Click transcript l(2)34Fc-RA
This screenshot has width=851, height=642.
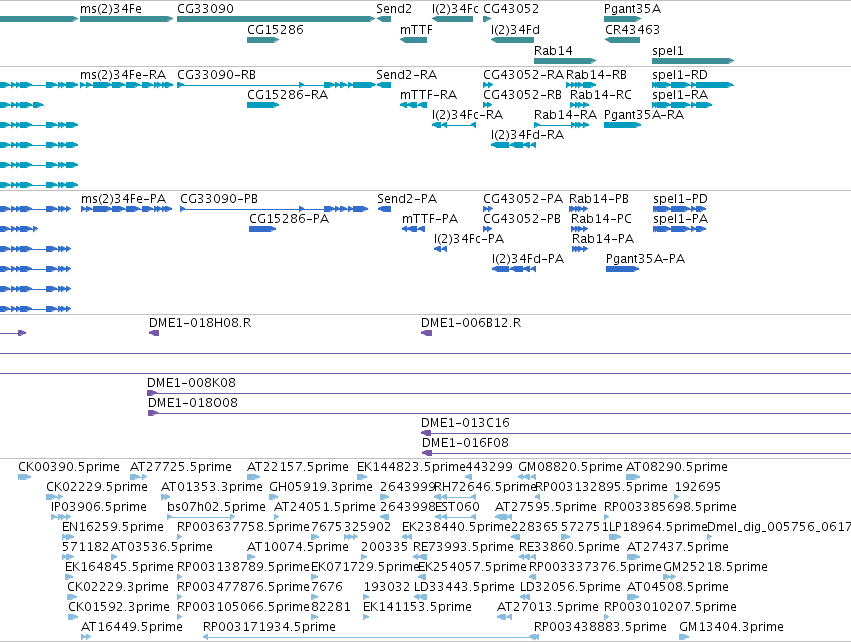[467, 115]
